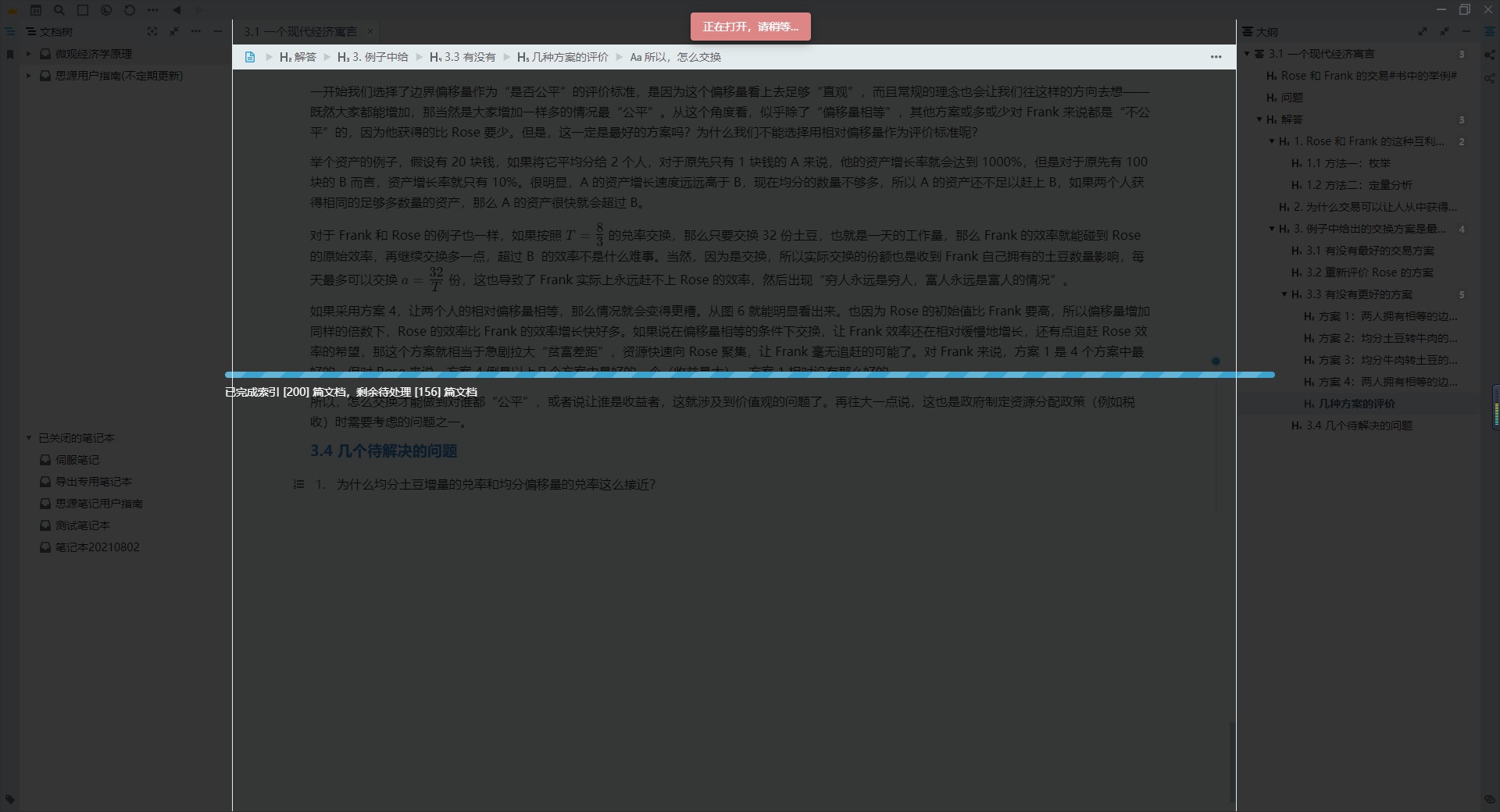1500x812 pixels.
Task: Open the daily note calendar icon
Action: click(x=35, y=10)
